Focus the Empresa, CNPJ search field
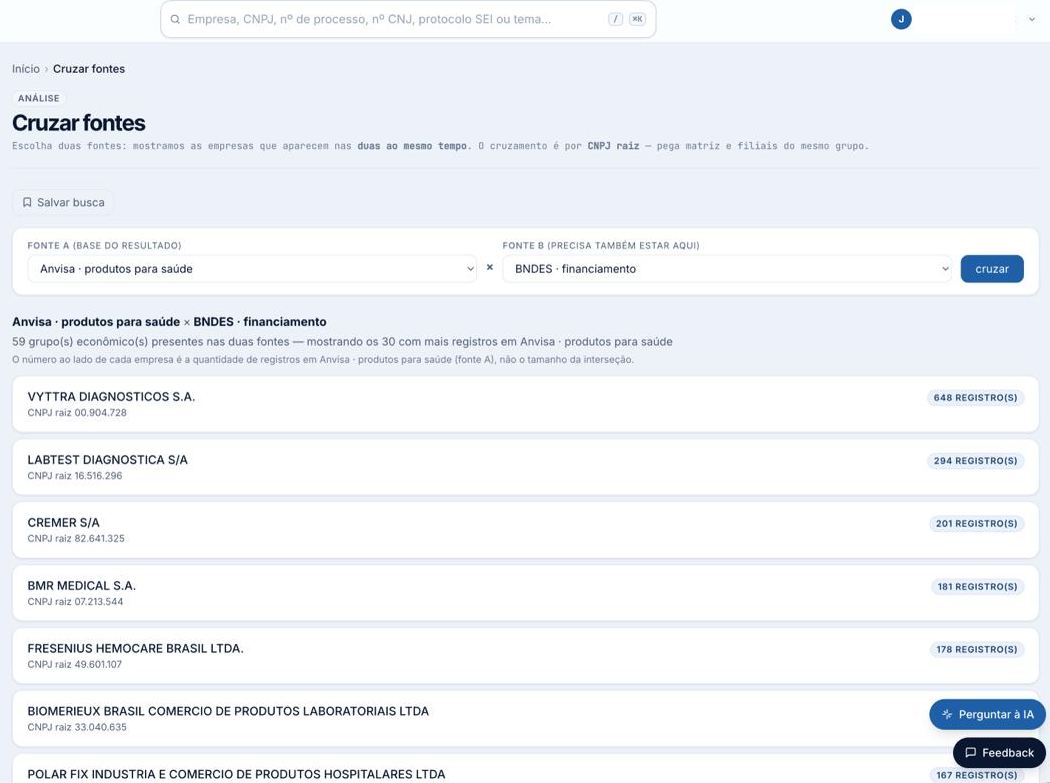 pyautogui.click(x=408, y=19)
